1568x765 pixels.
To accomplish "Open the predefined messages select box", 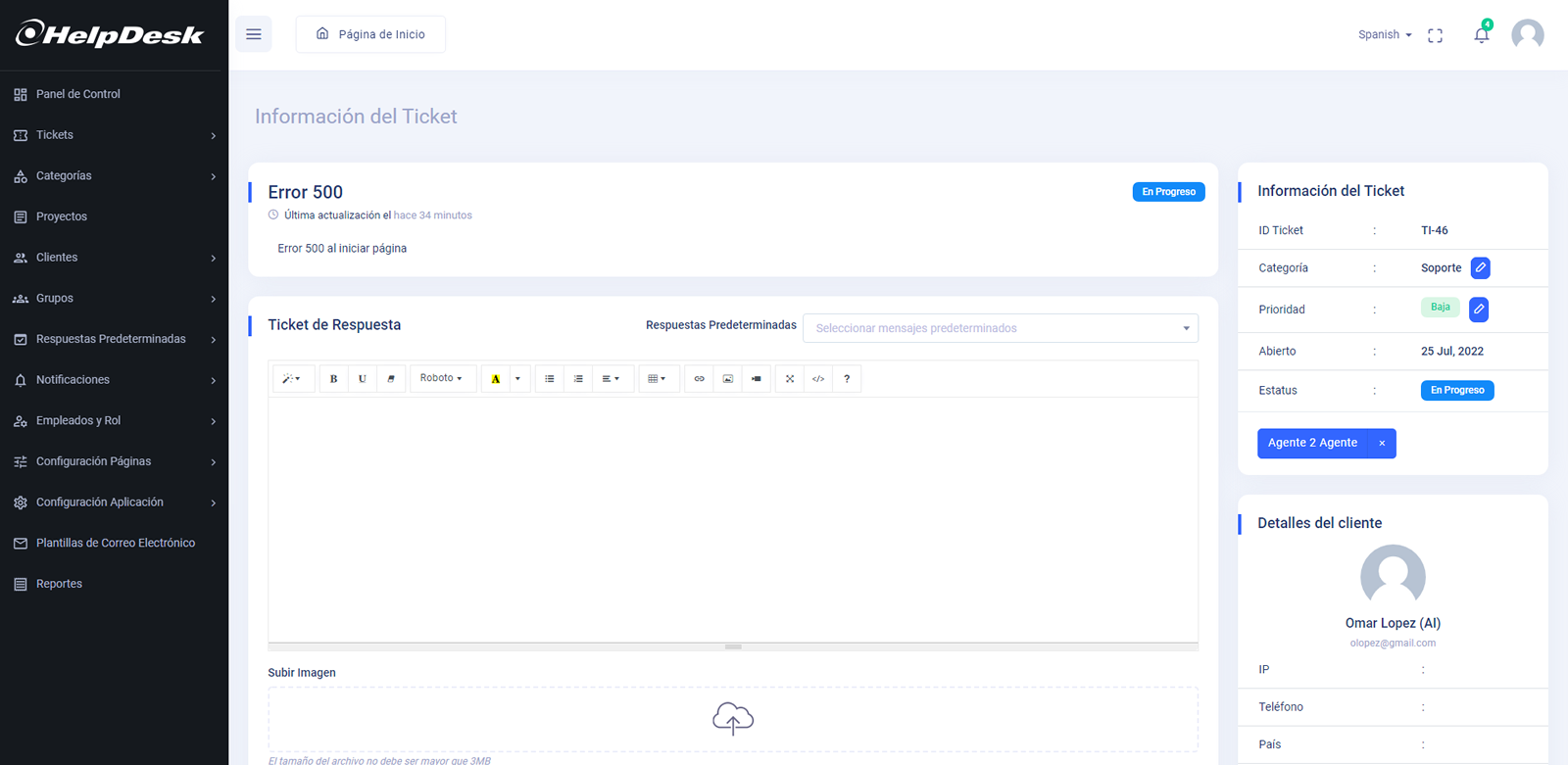I will [x=1000, y=328].
